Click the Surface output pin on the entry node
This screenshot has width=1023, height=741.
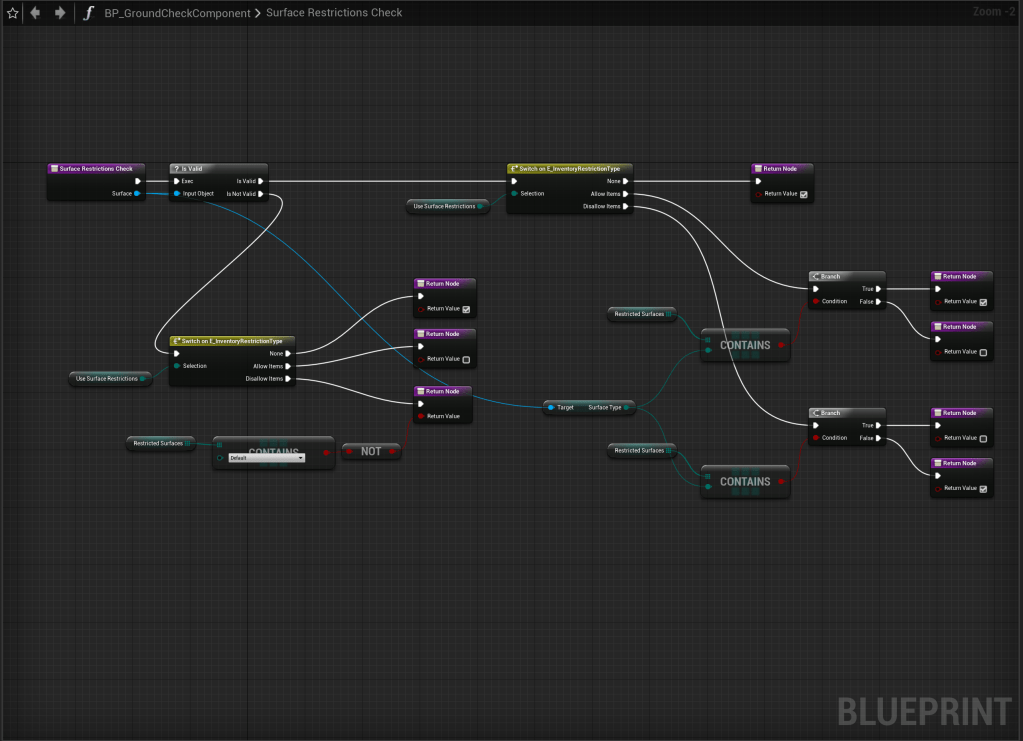pos(137,194)
